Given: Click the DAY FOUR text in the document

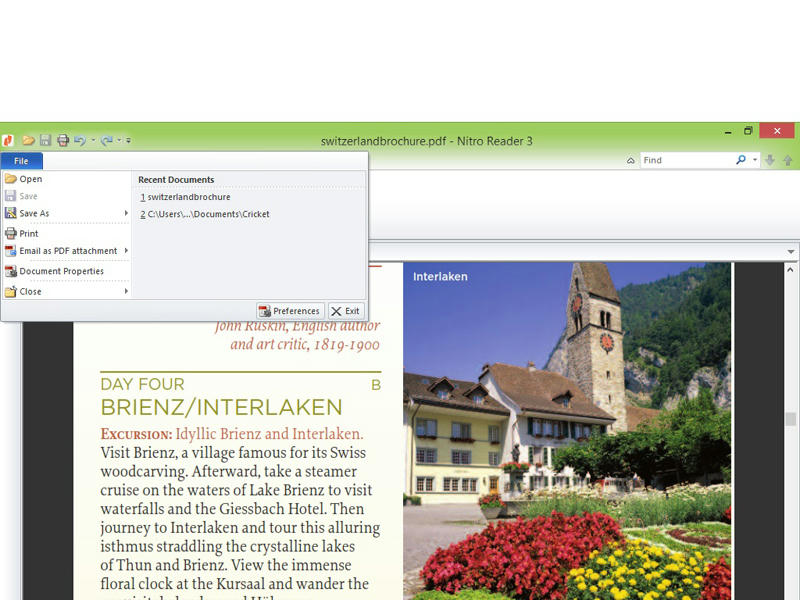Looking at the screenshot, I should (142, 384).
